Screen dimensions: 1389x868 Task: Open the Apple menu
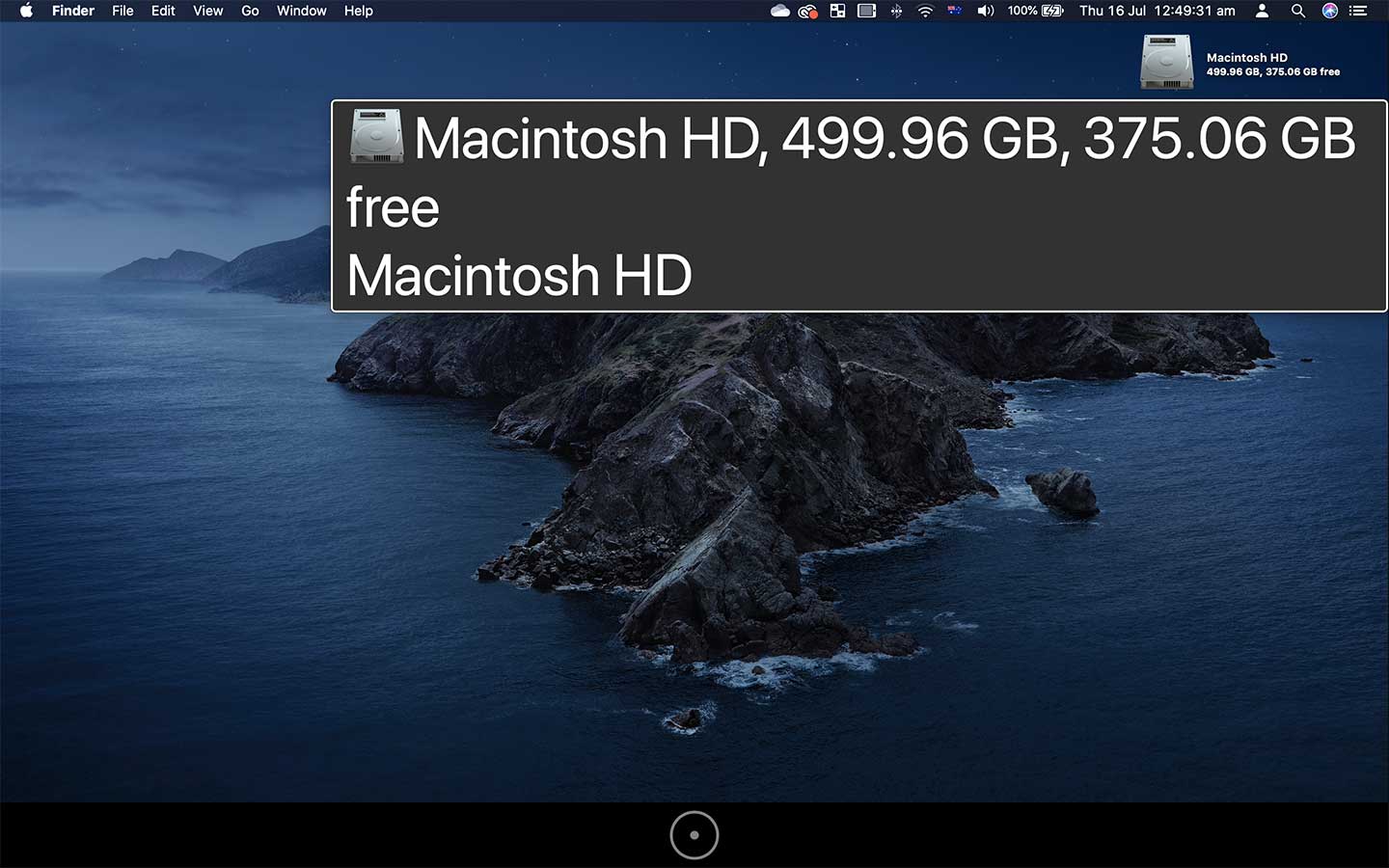tap(26, 11)
